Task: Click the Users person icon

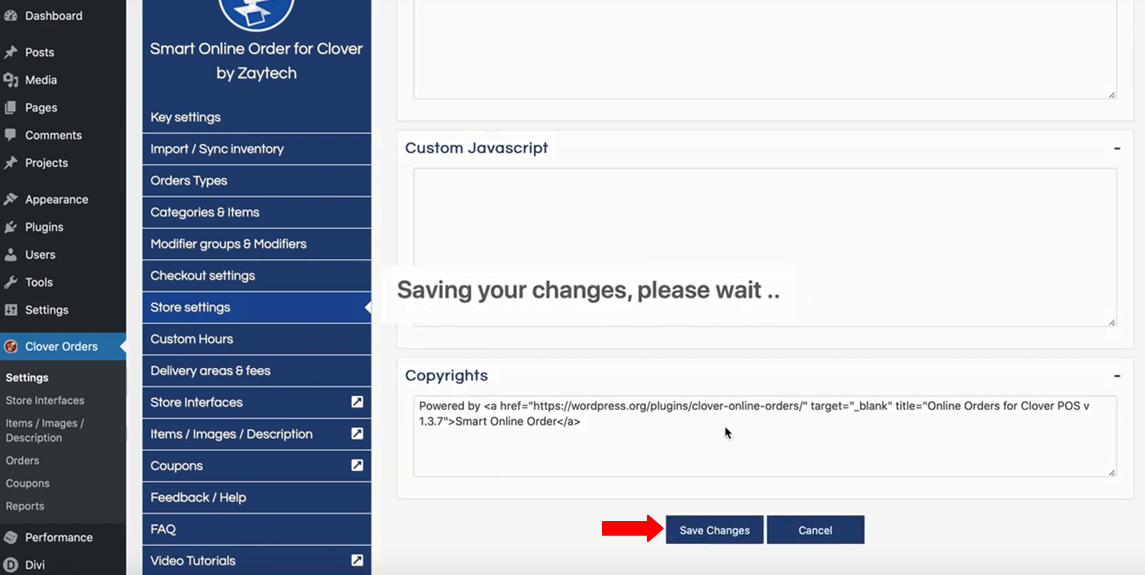Action: tap(10, 255)
